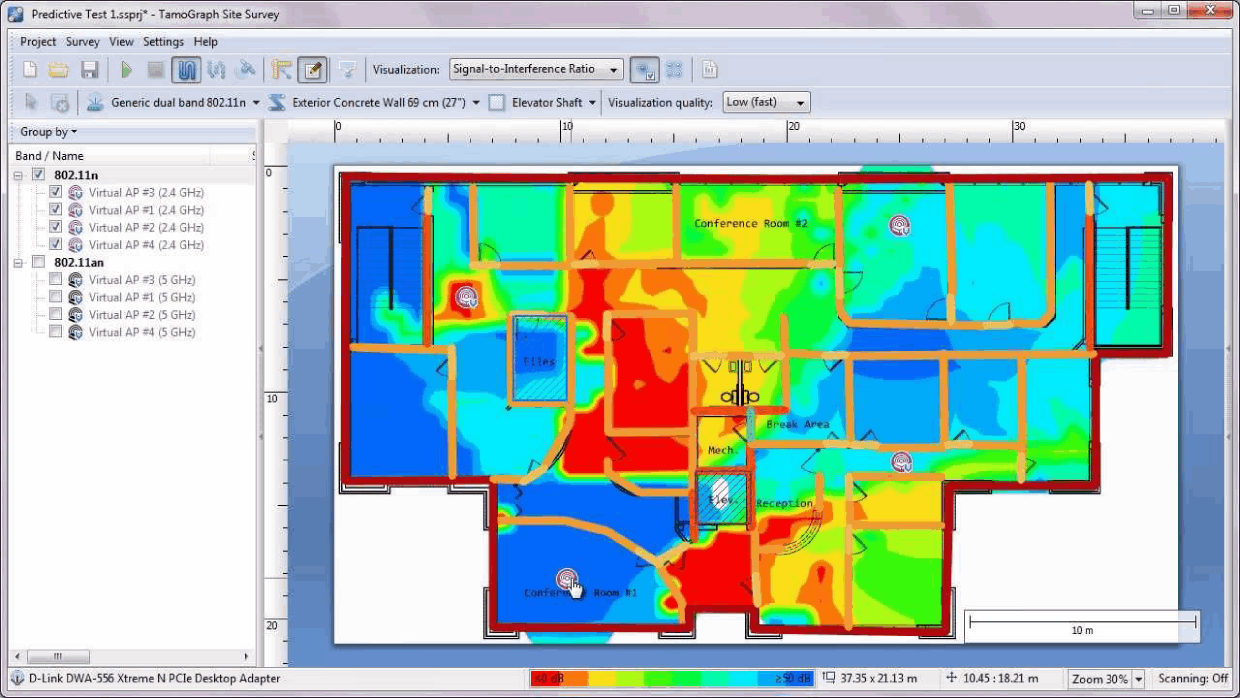Click the Open project folder icon

[58, 69]
